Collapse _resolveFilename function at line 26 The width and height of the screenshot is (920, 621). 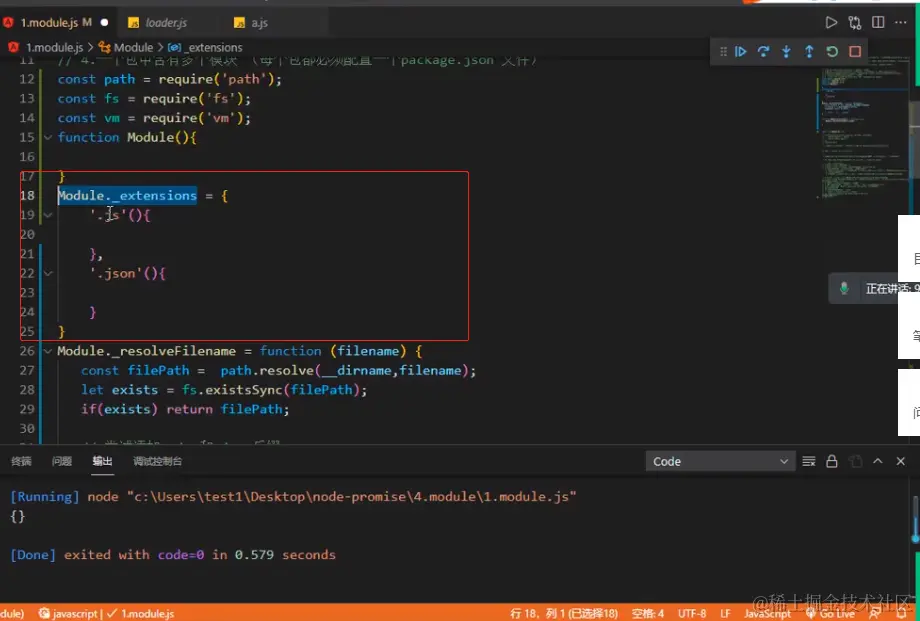pos(48,351)
